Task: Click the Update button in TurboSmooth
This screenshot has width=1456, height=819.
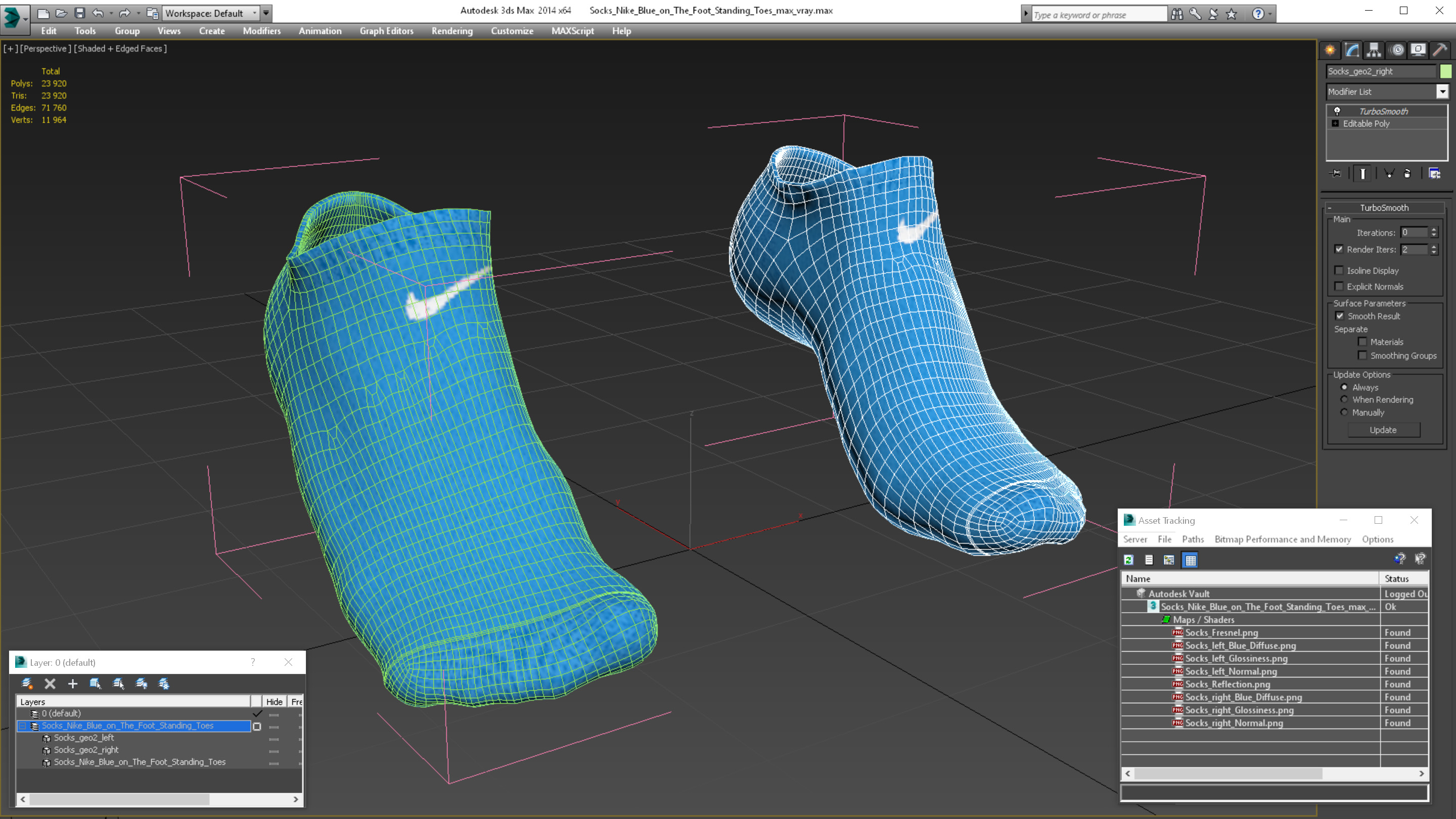Action: click(x=1383, y=430)
